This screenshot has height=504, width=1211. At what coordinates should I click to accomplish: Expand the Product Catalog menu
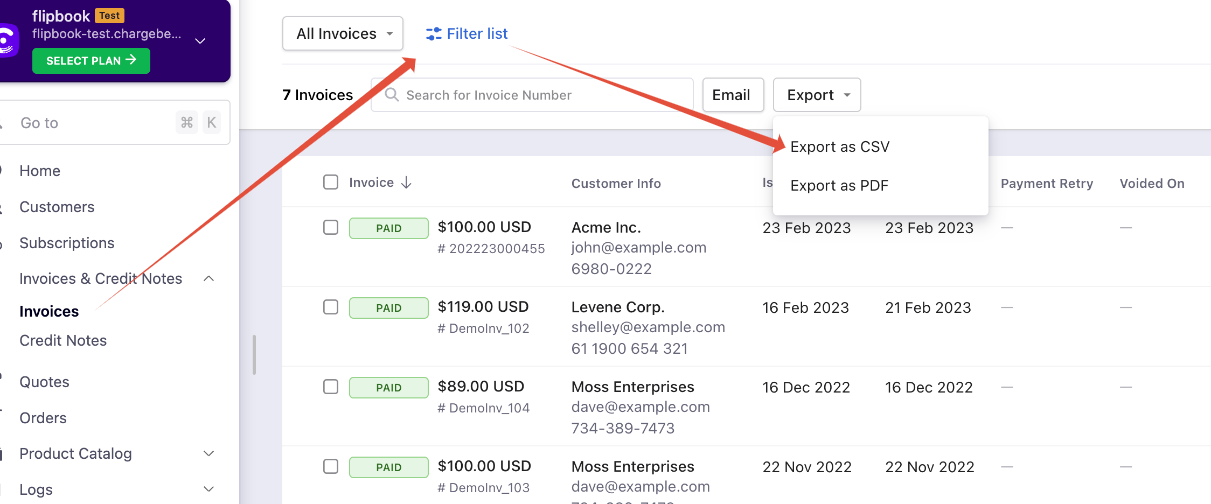pos(208,454)
